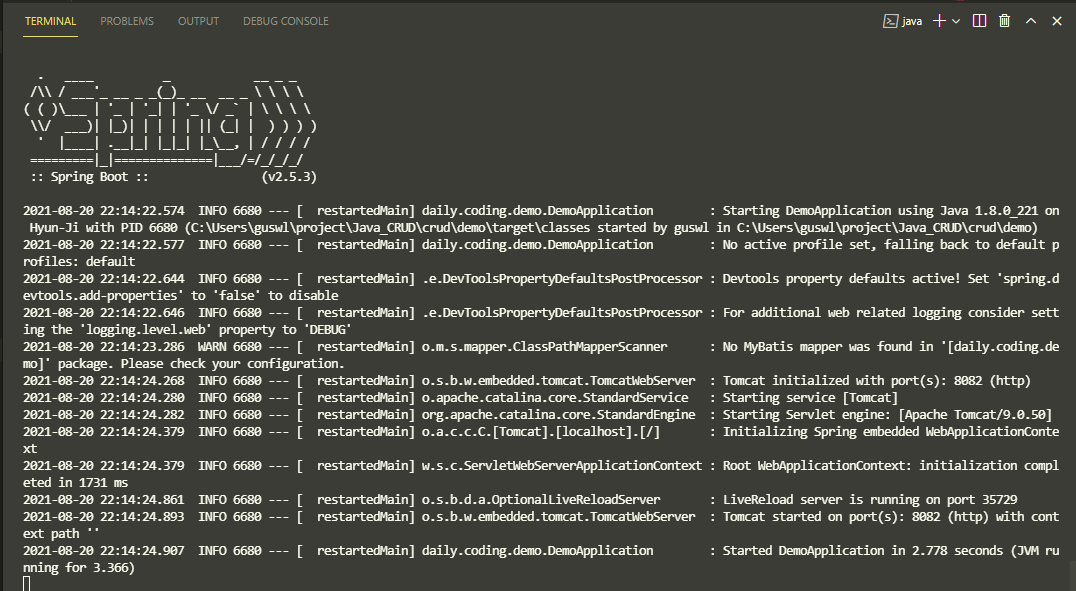Image resolution: width=1076 pixels, height=591 pixels.
Task: Click the Spring Boot version text (v2.5.3)
Action: pos(289,177)
